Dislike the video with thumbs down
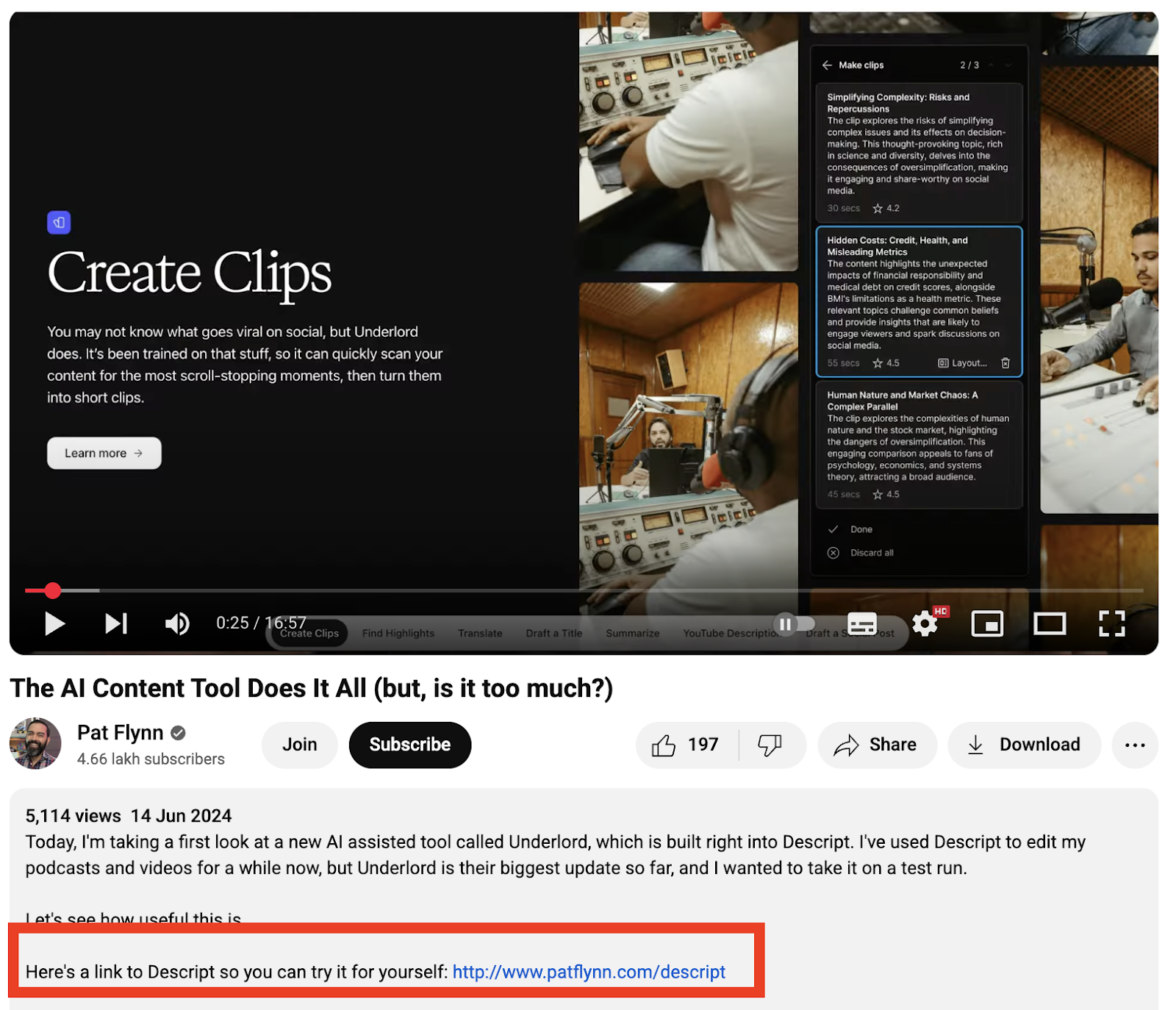 coord(770,745)
